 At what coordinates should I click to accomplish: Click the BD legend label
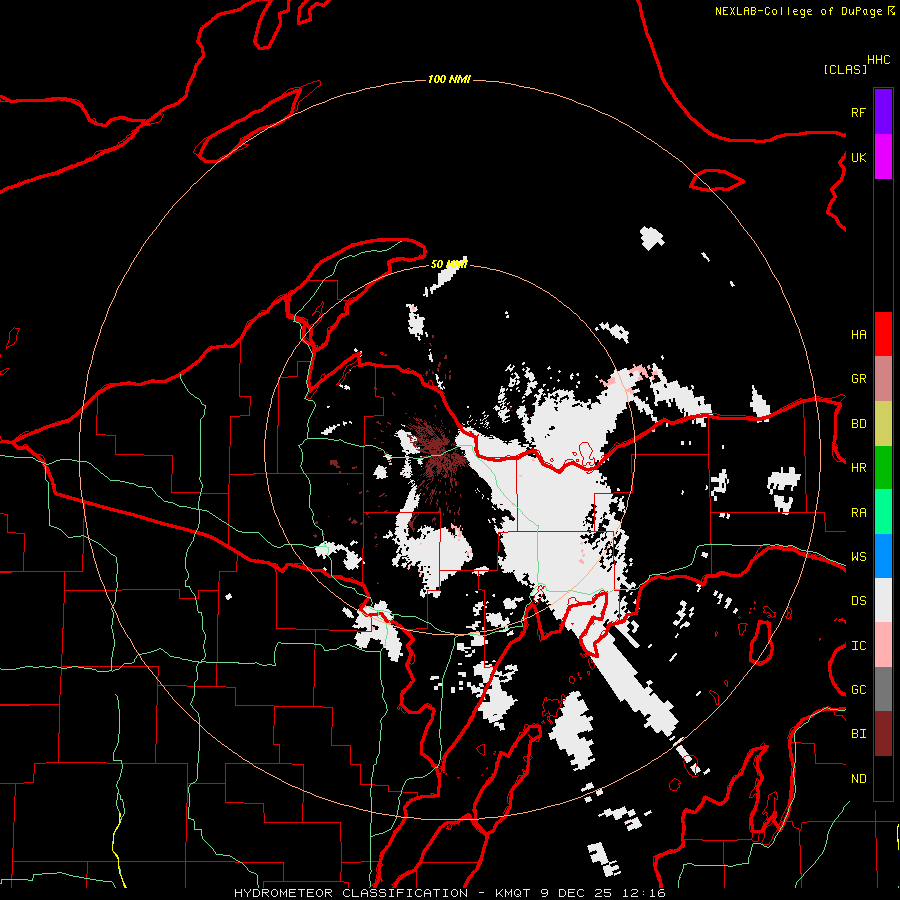(858, 424)
